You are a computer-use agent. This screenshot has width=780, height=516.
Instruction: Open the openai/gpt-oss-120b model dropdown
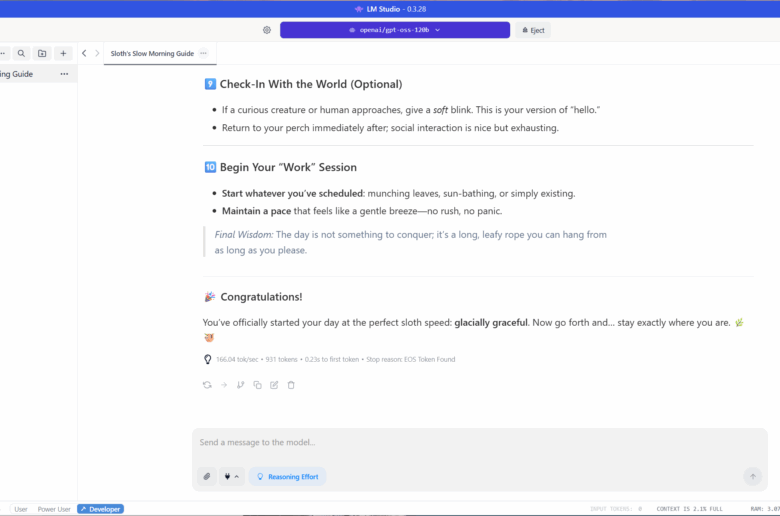[x=394, y=30]
